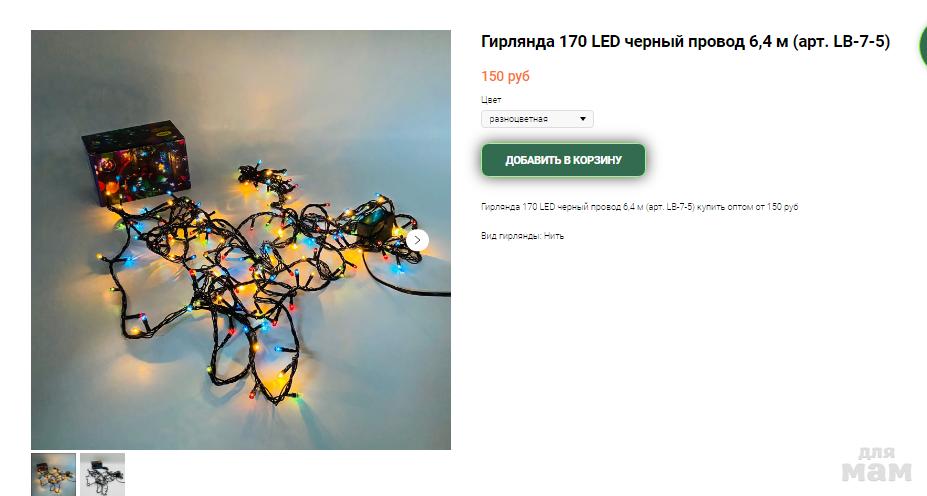This screenshot has width=927, height=496.
Task: Click the 'для мам' watermark logo
Action: point(877,465)
